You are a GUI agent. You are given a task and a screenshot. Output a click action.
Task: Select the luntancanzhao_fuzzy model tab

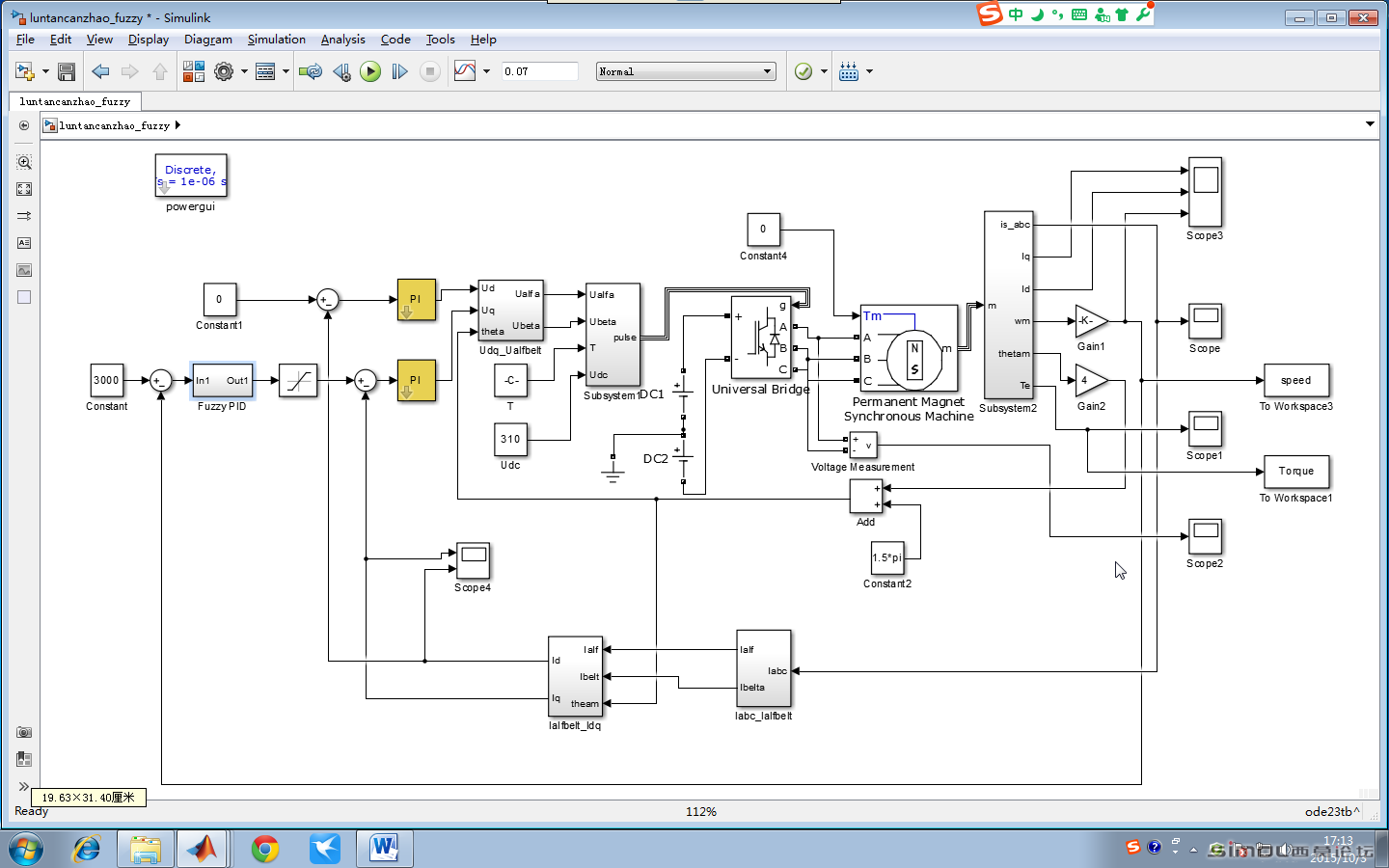pos(75,101)
